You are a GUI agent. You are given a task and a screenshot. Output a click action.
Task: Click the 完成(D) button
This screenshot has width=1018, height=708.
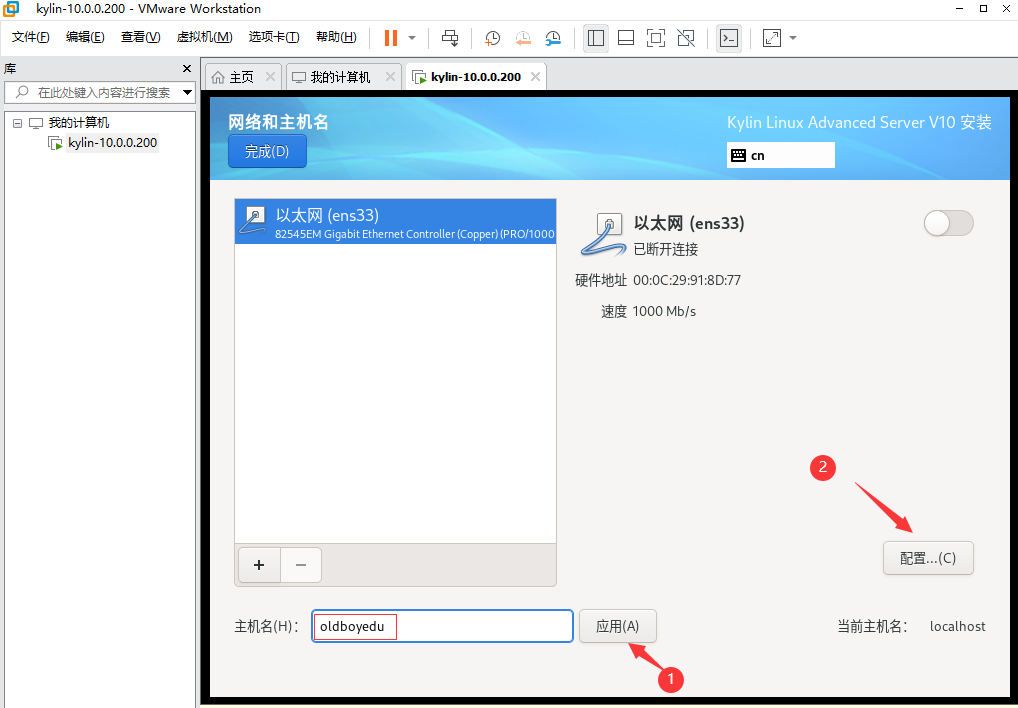tap(267, 151)
